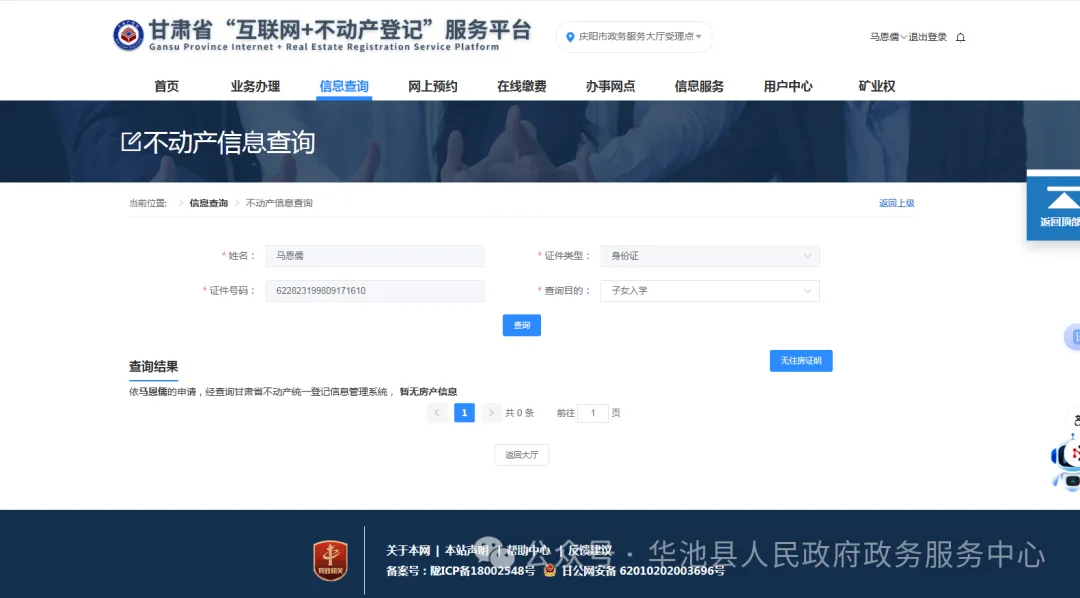This screenshot has height=598, width=1080.
Task: Open the 用户中心 menu item
Action: pyautogui.click(x=788, y=86)
